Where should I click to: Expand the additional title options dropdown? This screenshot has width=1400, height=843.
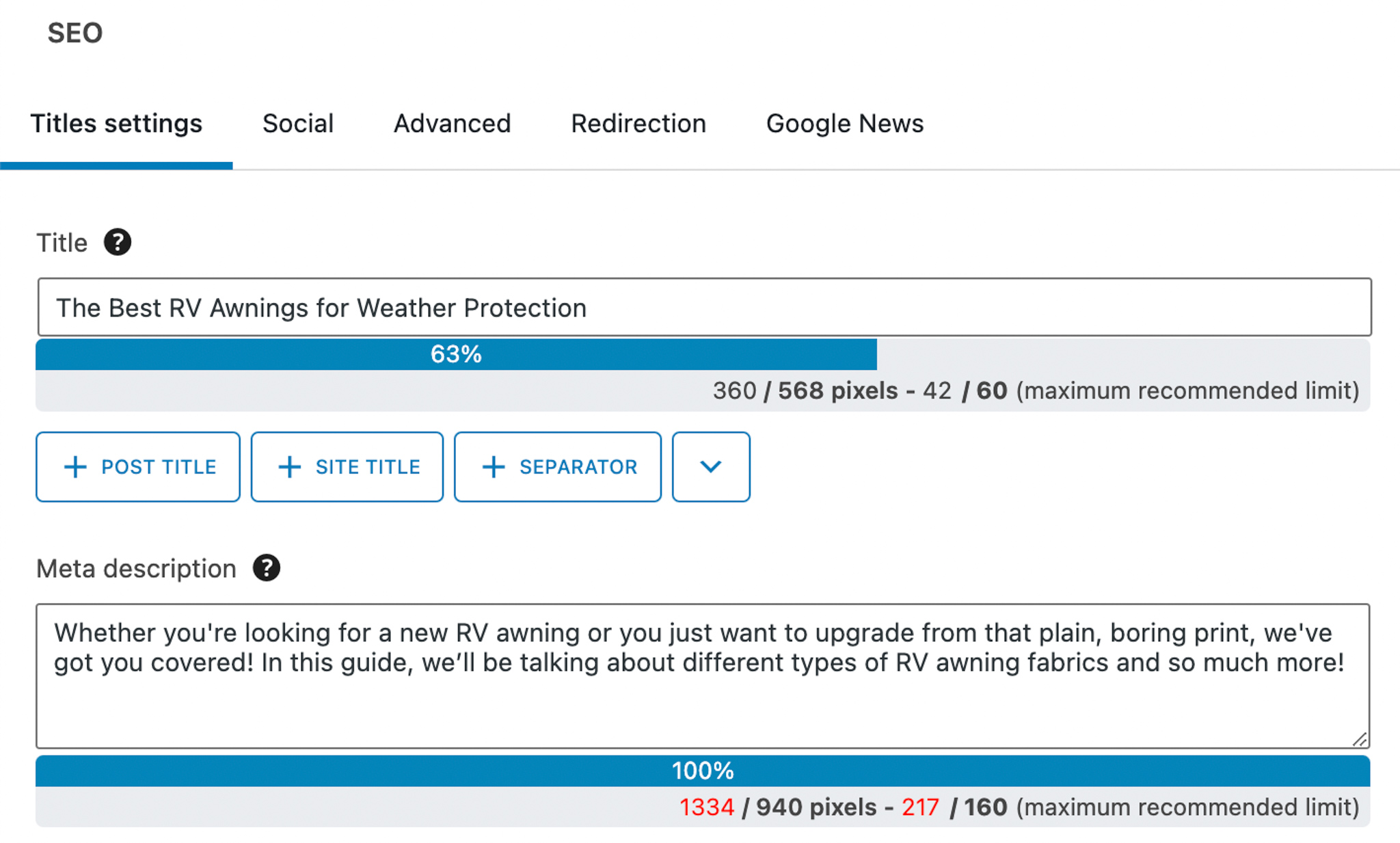(710, 466)
